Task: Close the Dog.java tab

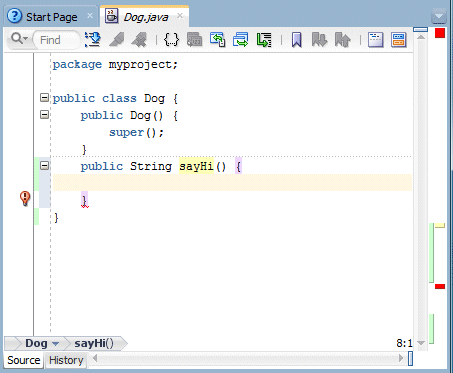Action: 180,16
